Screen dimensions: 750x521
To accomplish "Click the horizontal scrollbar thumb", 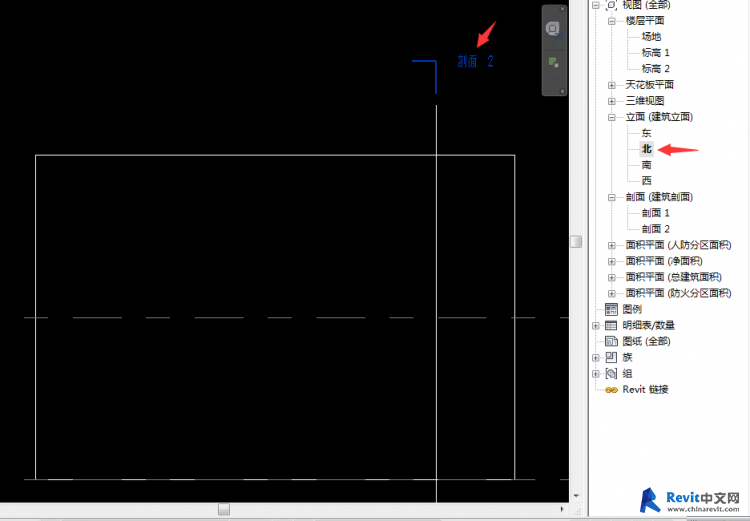I will (x=224, y=509).
